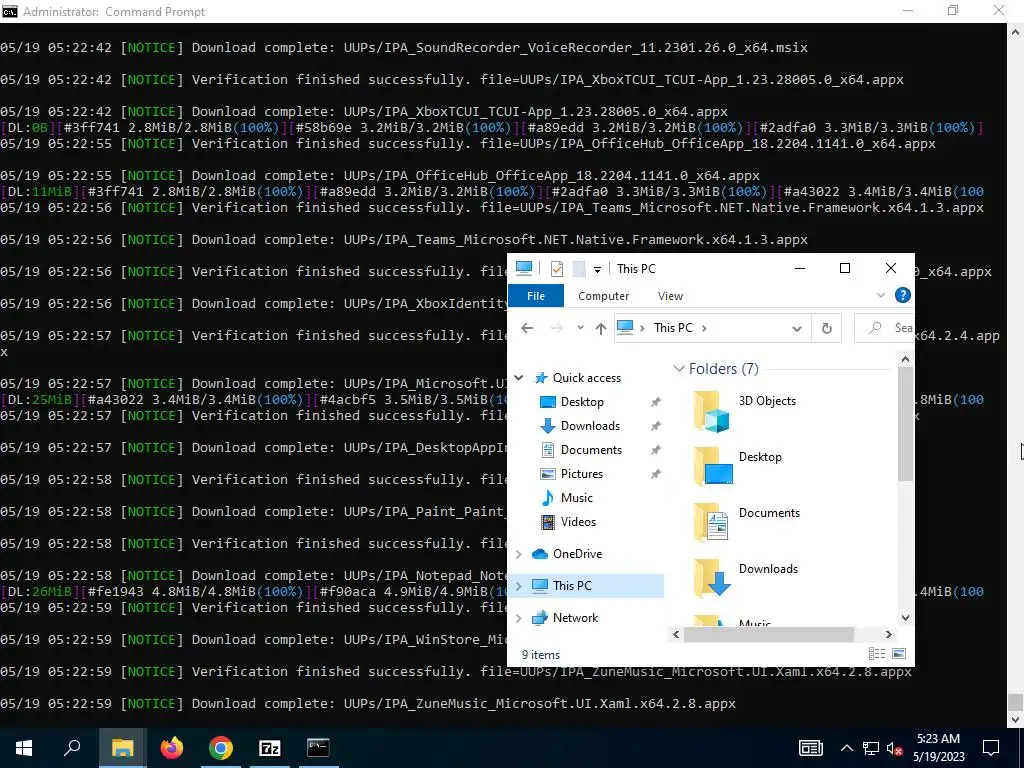Screen dimensions: 1024x768
Task: Click the This PC title bar icon
Action: pos(524,268)
